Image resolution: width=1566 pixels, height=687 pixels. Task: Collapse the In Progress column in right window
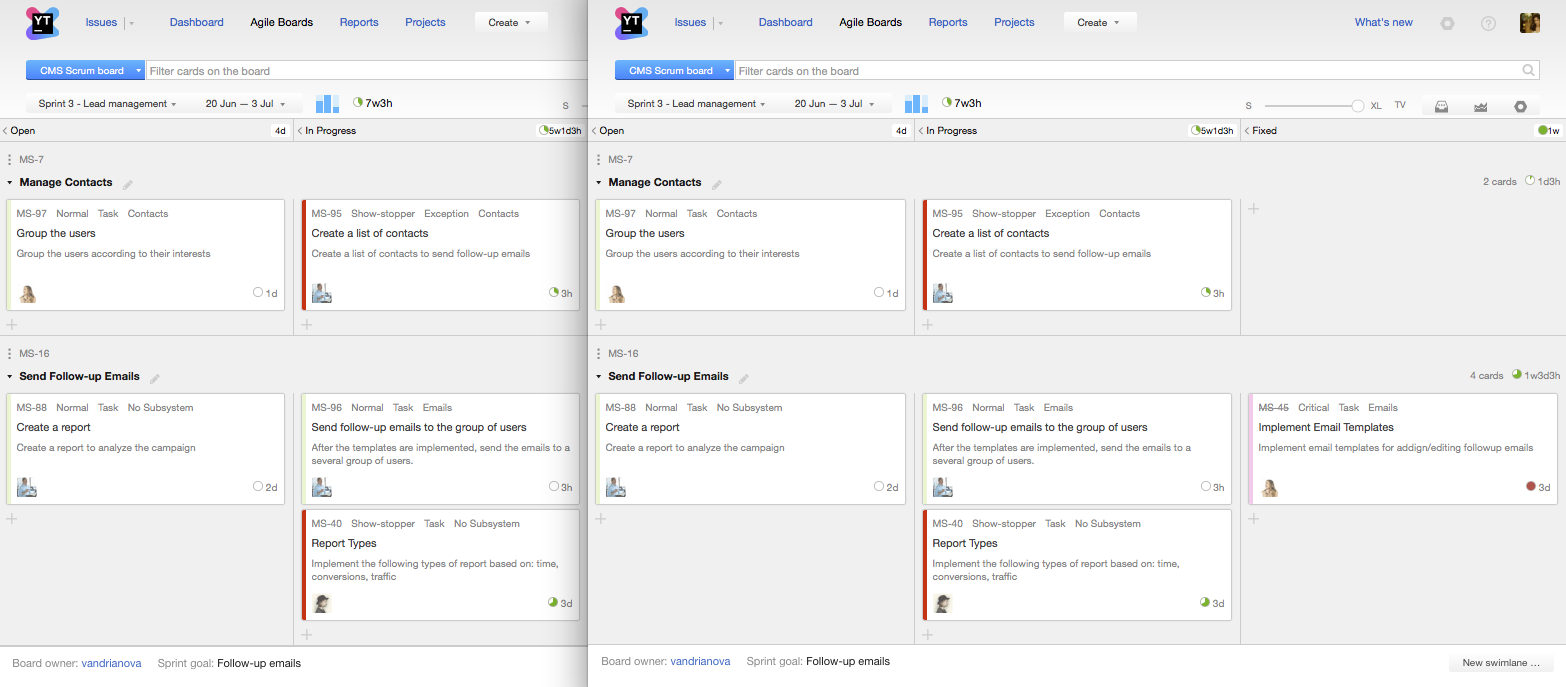(x=919, y=131)
